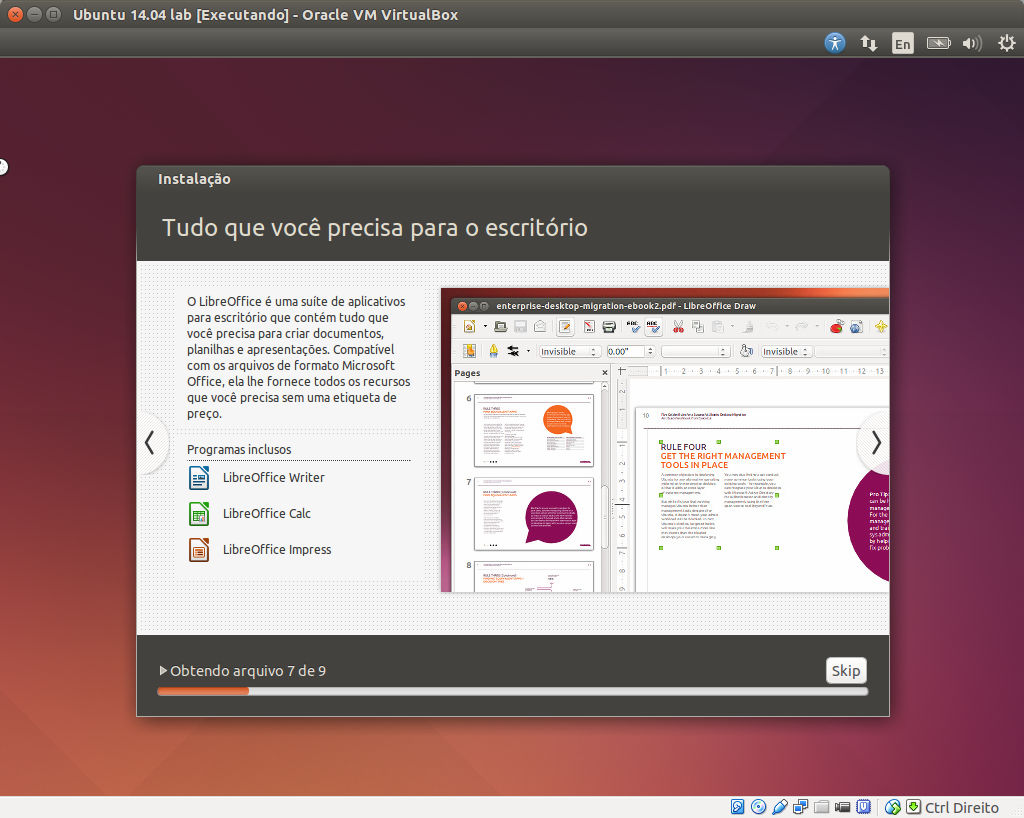Open the line style 'Invisible' dropdown
The image size is (1024, 818).
click(x=568, y=351)
